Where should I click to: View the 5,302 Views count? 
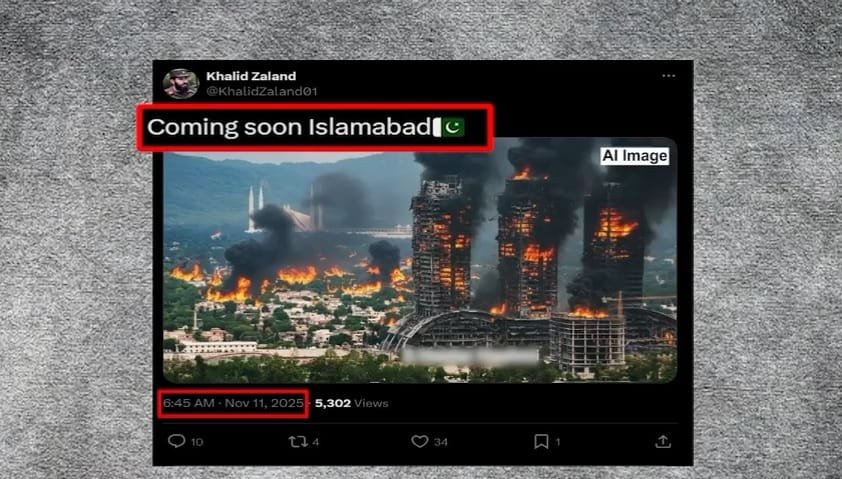click(x=351, y=403)
